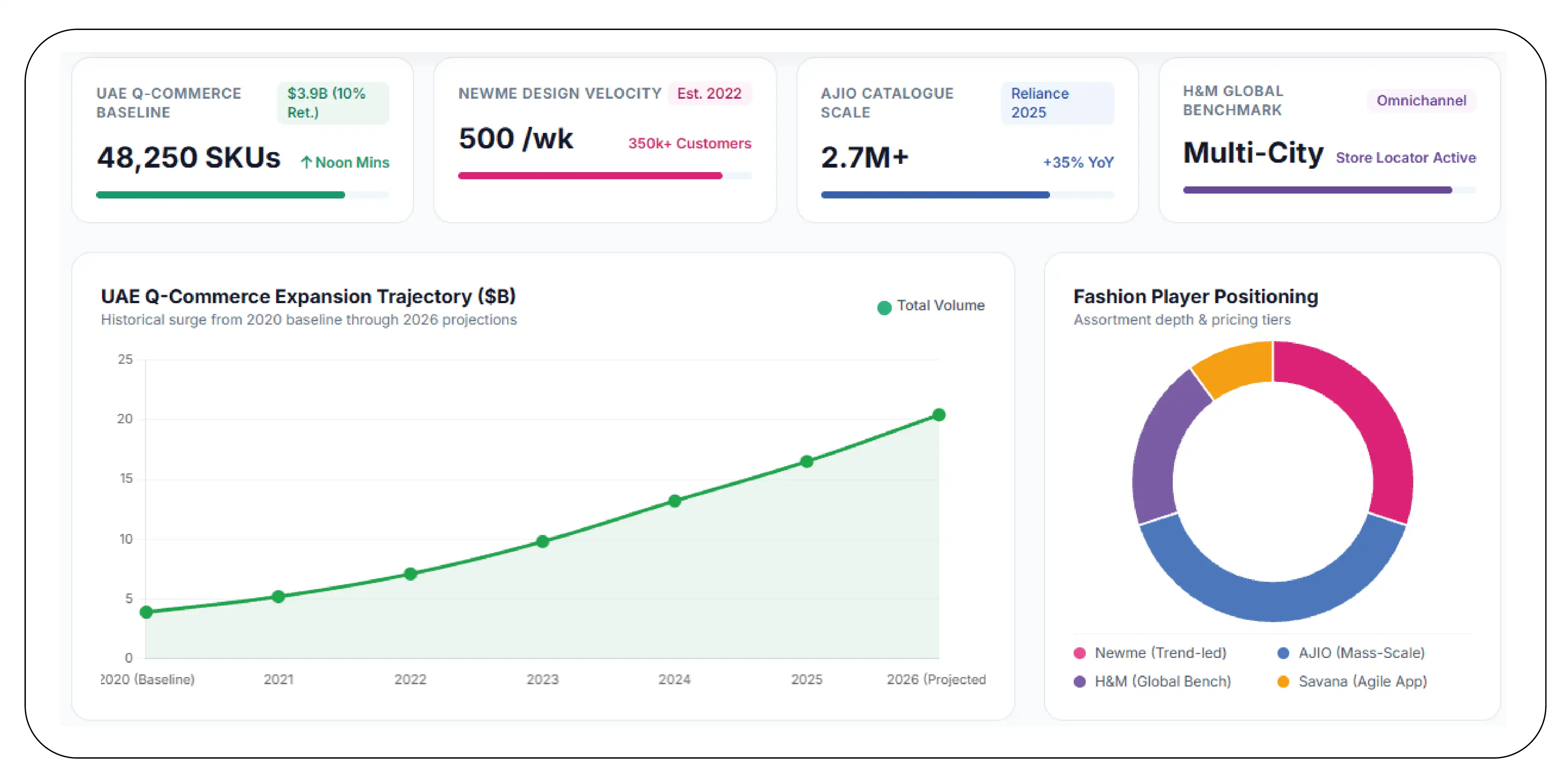Click the AJIO (Mass-Scale) legend label
1568x778 pixels.
(x=1362, y=653)
